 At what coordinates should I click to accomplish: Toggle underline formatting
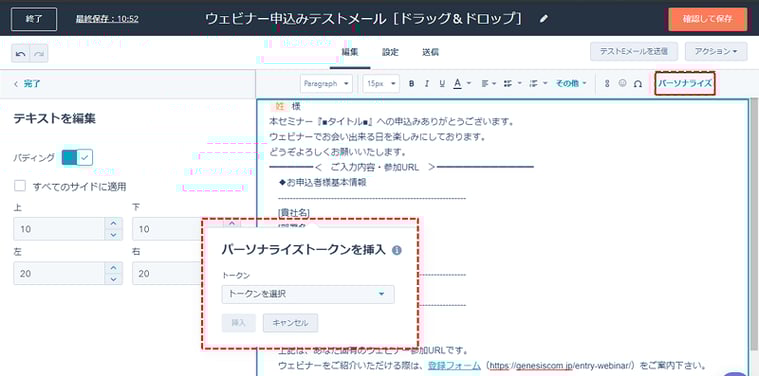pos(442,84)
